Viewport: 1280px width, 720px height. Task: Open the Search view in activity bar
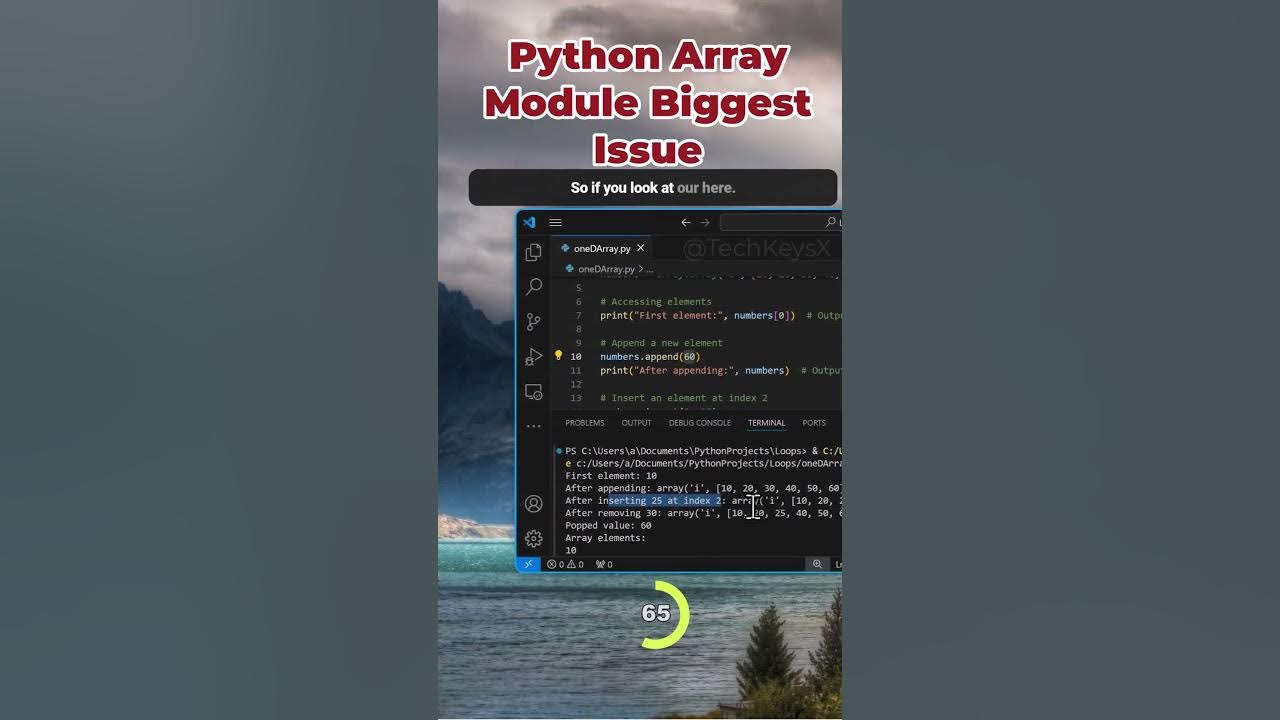[534, 287]
